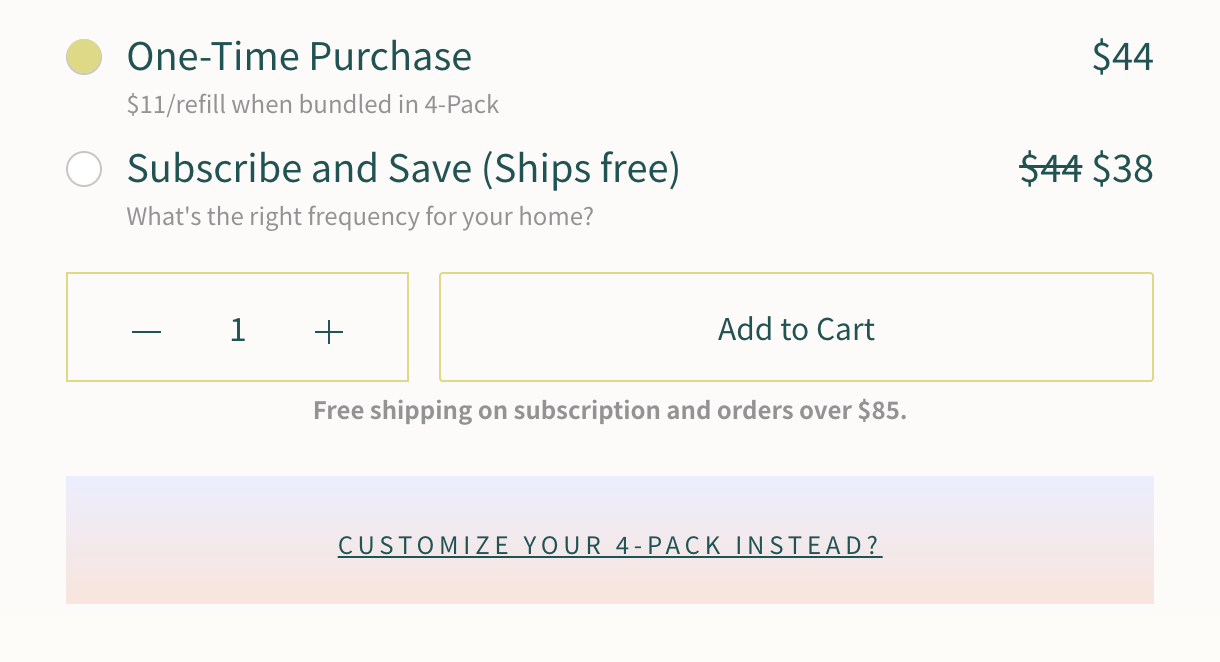The width and height of the screenshot is (1220, 662).
Task: Decrease quantity with the minus icon
Action: [x=146, y=331]
